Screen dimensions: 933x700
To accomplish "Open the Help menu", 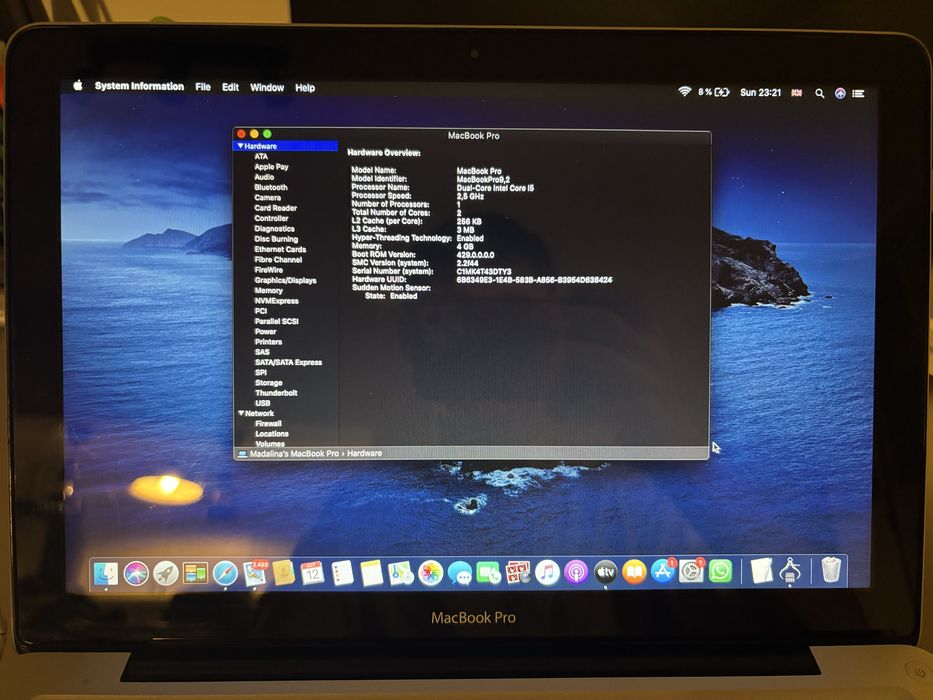I will coord(305,88).
